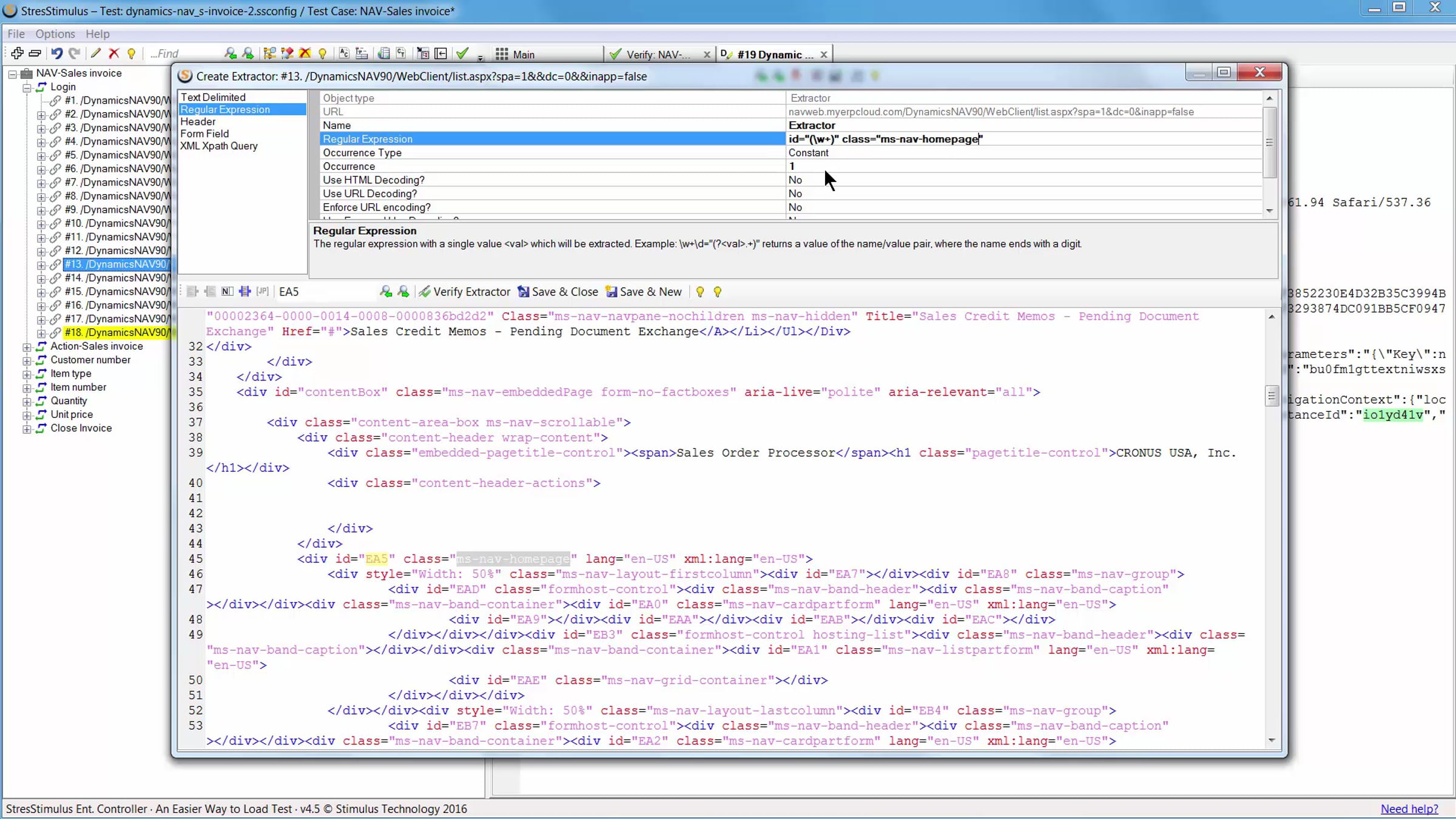Viewport: 1456px width, 819px height.
Task: Collapse the Login tree node
Action: point(27,87)
